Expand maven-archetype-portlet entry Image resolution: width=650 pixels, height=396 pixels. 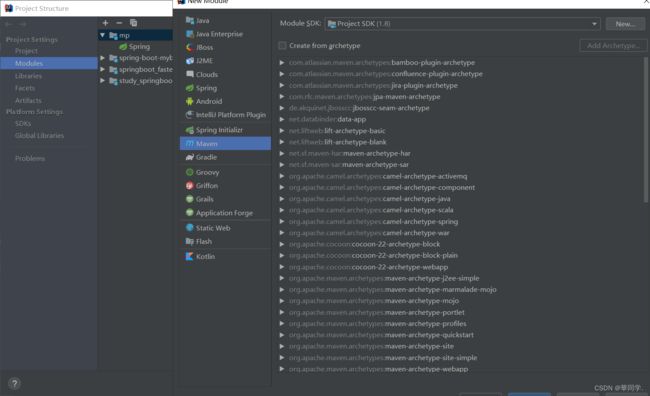pyautogui.click(x=282, y=312)
